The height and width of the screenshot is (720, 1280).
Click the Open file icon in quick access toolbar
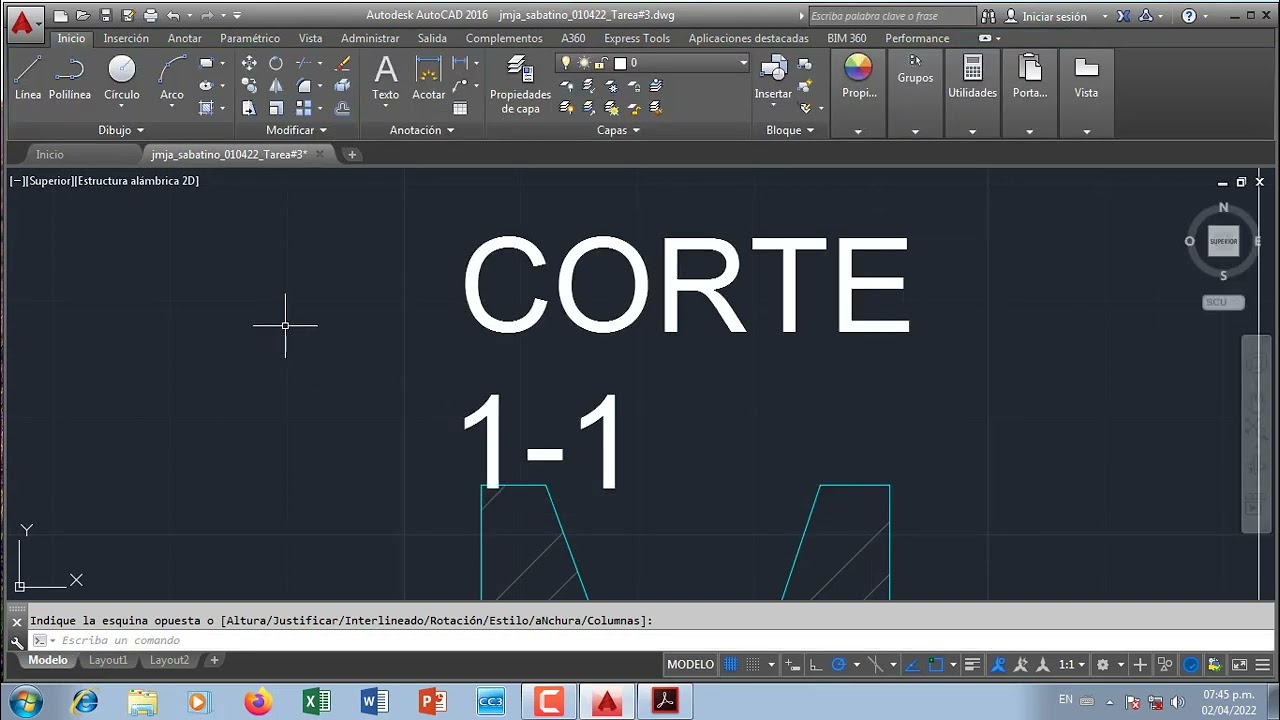tap(83, 15)
